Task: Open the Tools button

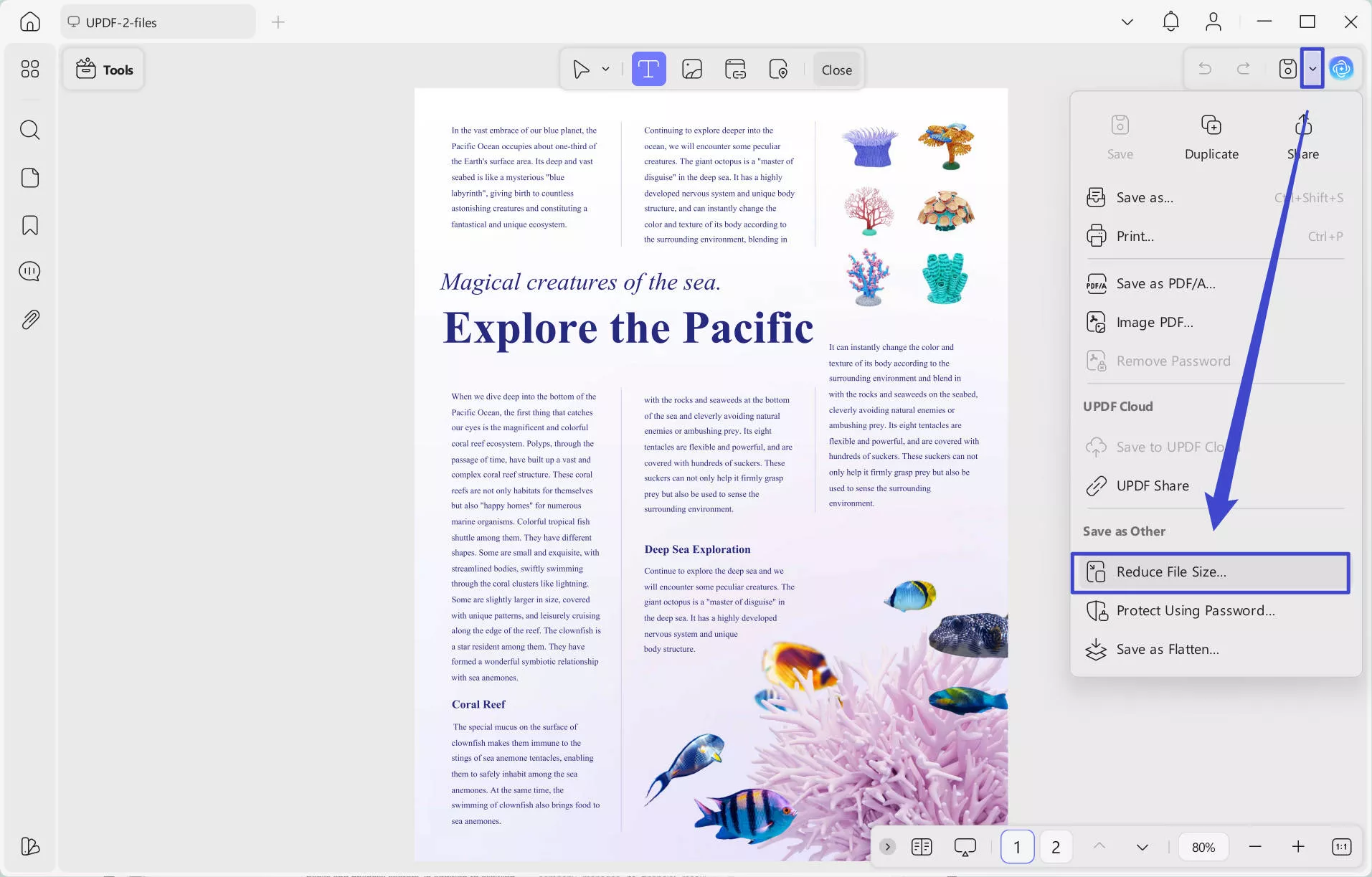Action: tap(104, 70)
